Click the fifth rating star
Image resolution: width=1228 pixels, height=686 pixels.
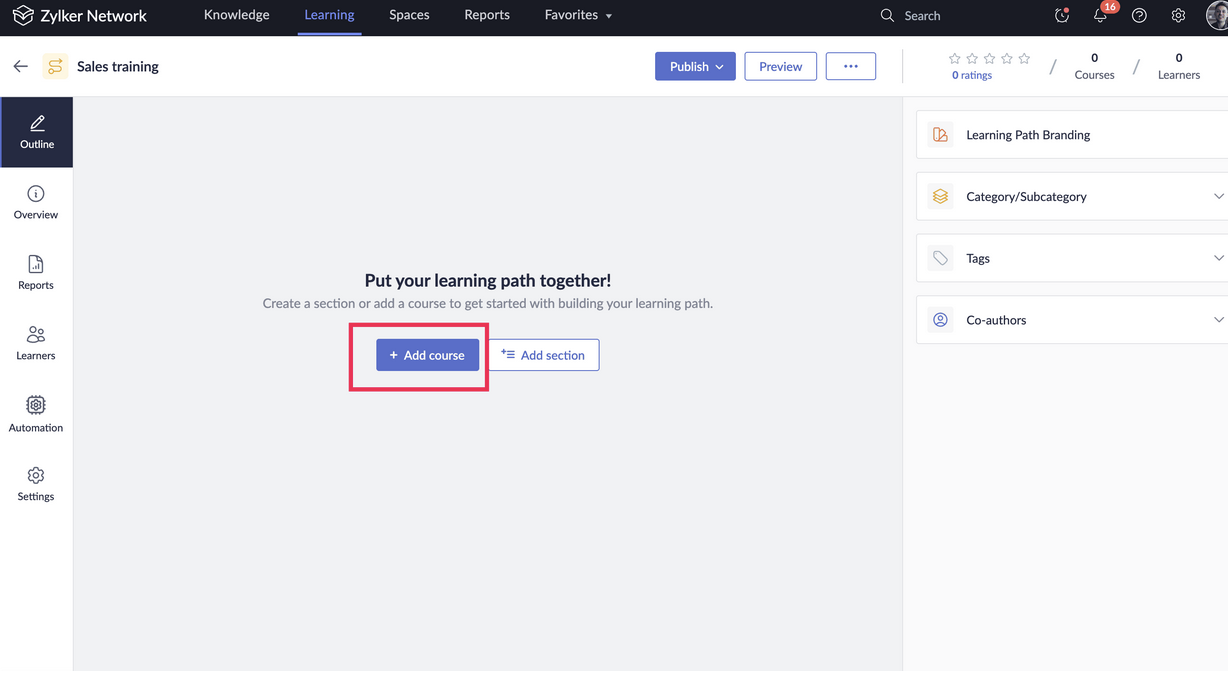tap(1024, 59)
